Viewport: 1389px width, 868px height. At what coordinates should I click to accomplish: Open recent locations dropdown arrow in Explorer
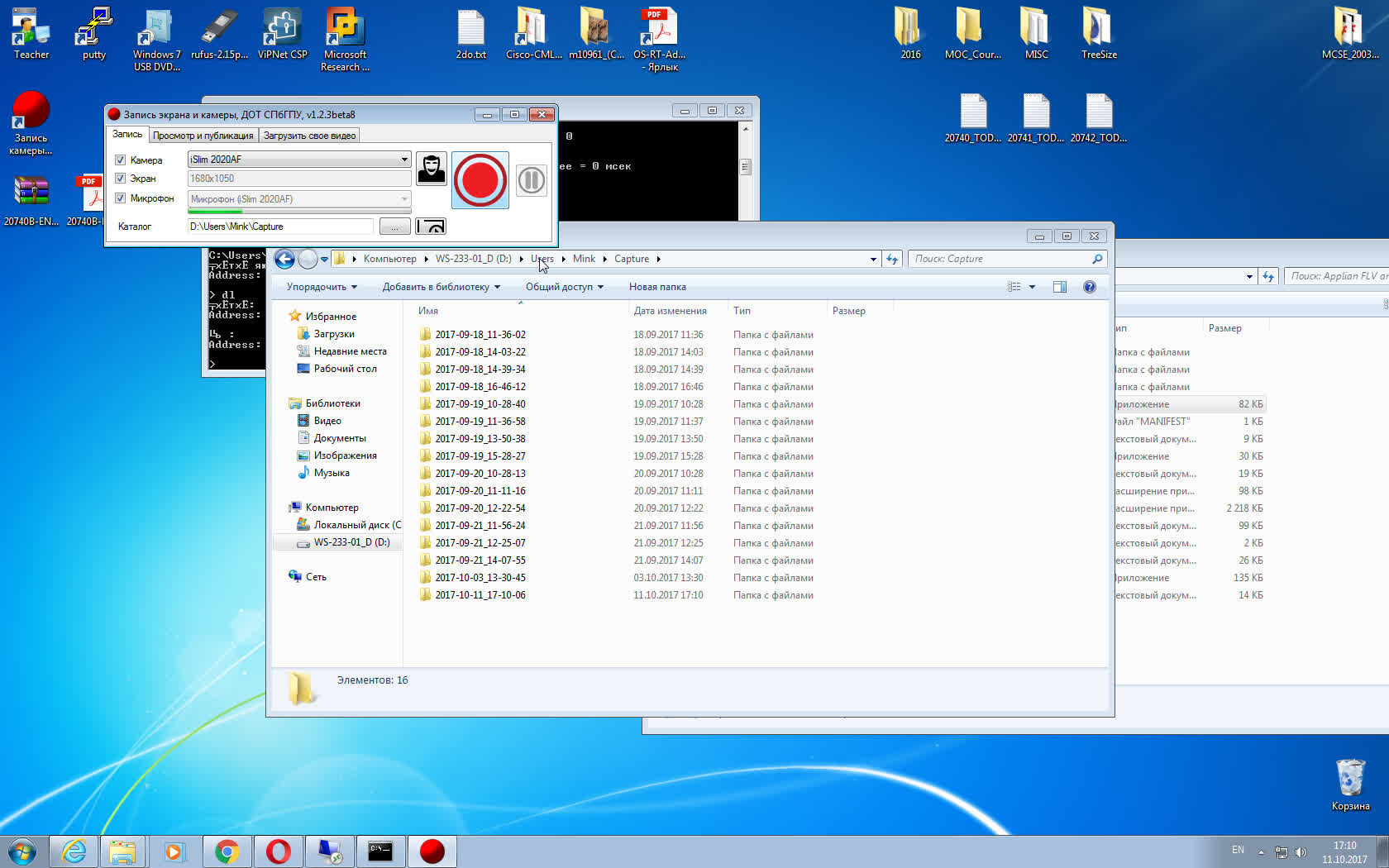(324, 260)
